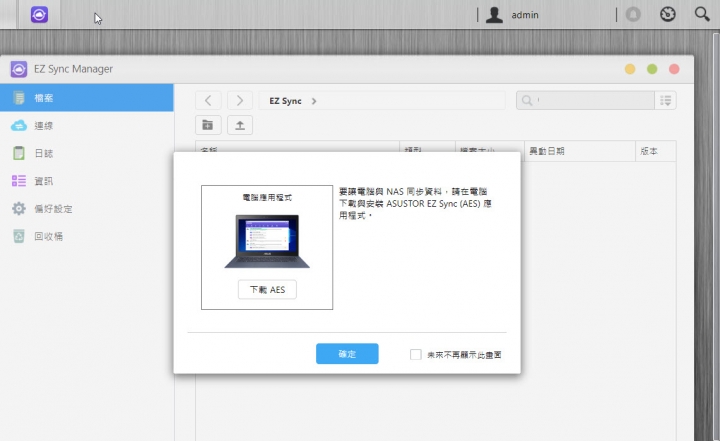Select 檔案 in the sidebar
The width and height of the screenshot is (720, 441).
coord(87,98)
